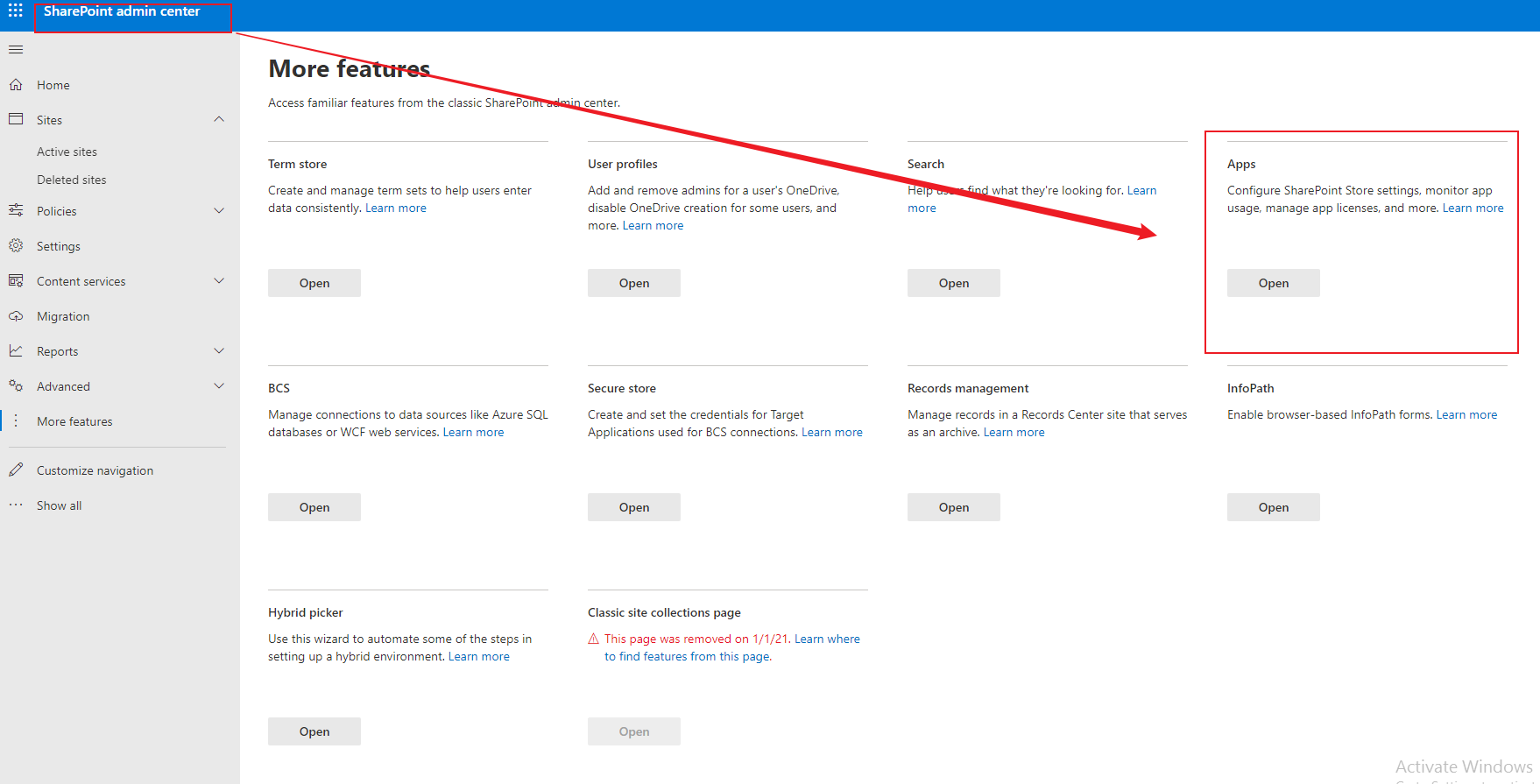This screenshot has height=784, width=1540.
Task: Click the Records management card title
Action: pos(968,388)
